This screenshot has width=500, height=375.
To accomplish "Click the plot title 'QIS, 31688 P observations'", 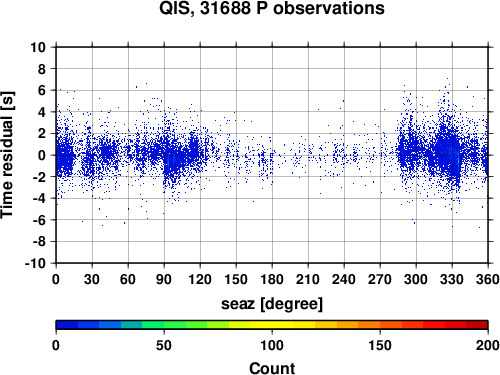I will tap(272, 8).
